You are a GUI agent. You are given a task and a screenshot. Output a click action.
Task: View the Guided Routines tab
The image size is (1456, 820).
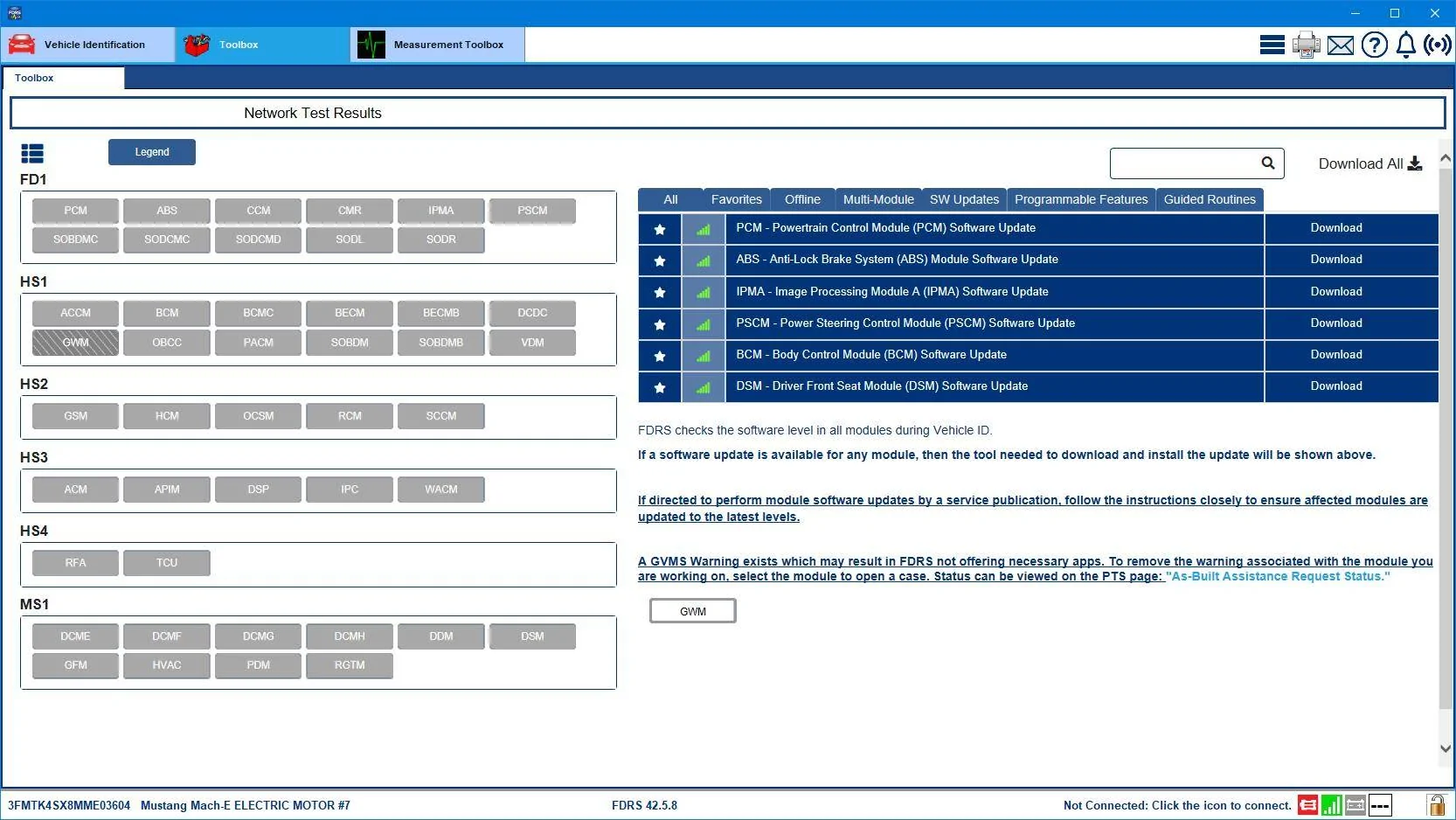point(1210,199)
